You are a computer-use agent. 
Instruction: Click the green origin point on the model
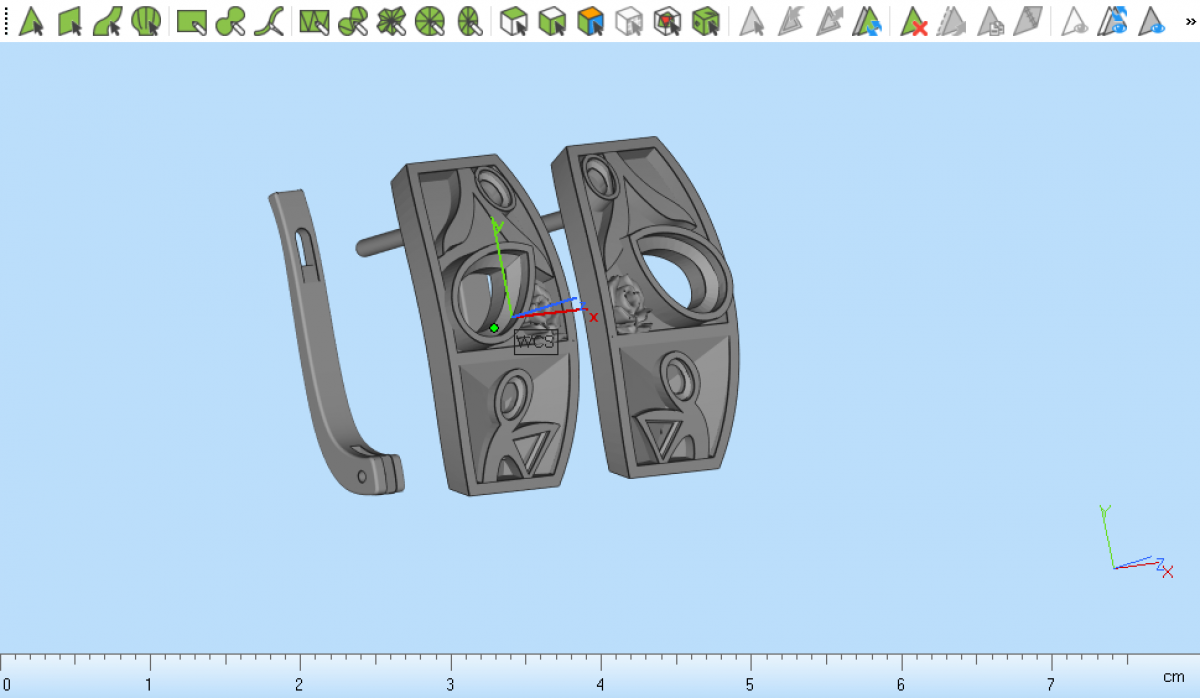pos(494,328)
